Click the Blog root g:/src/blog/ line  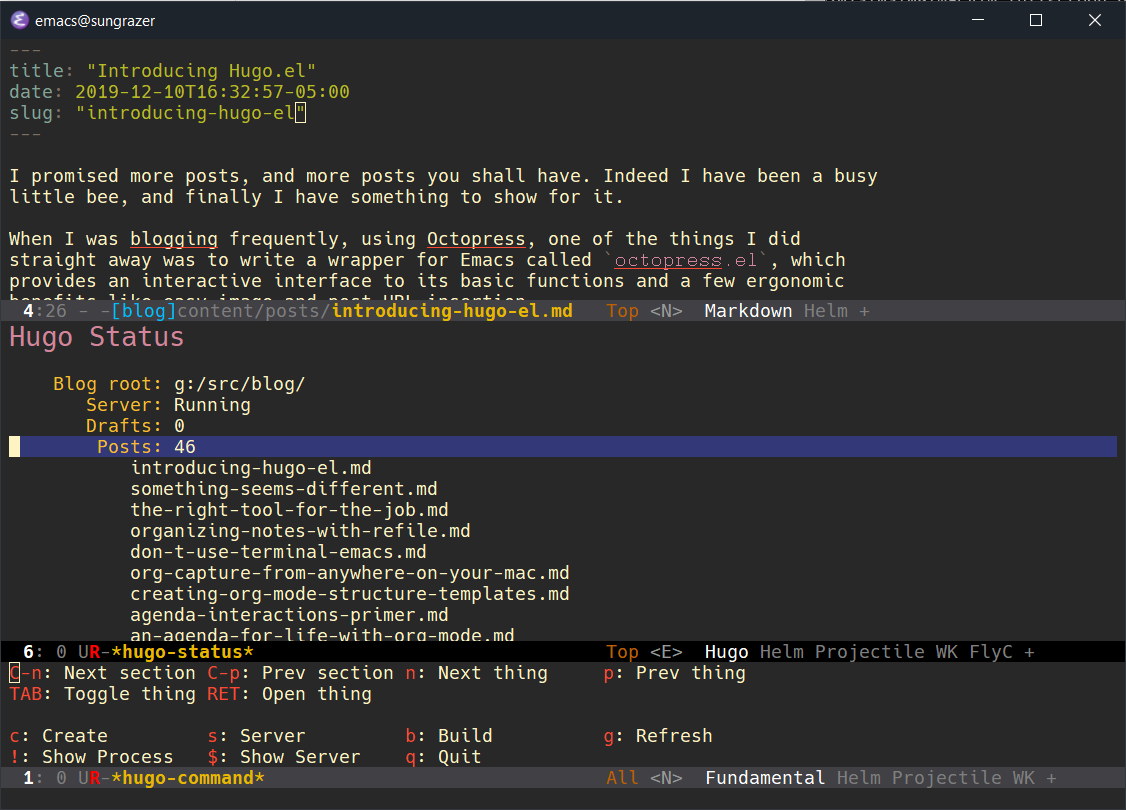[x=179, y=384]
